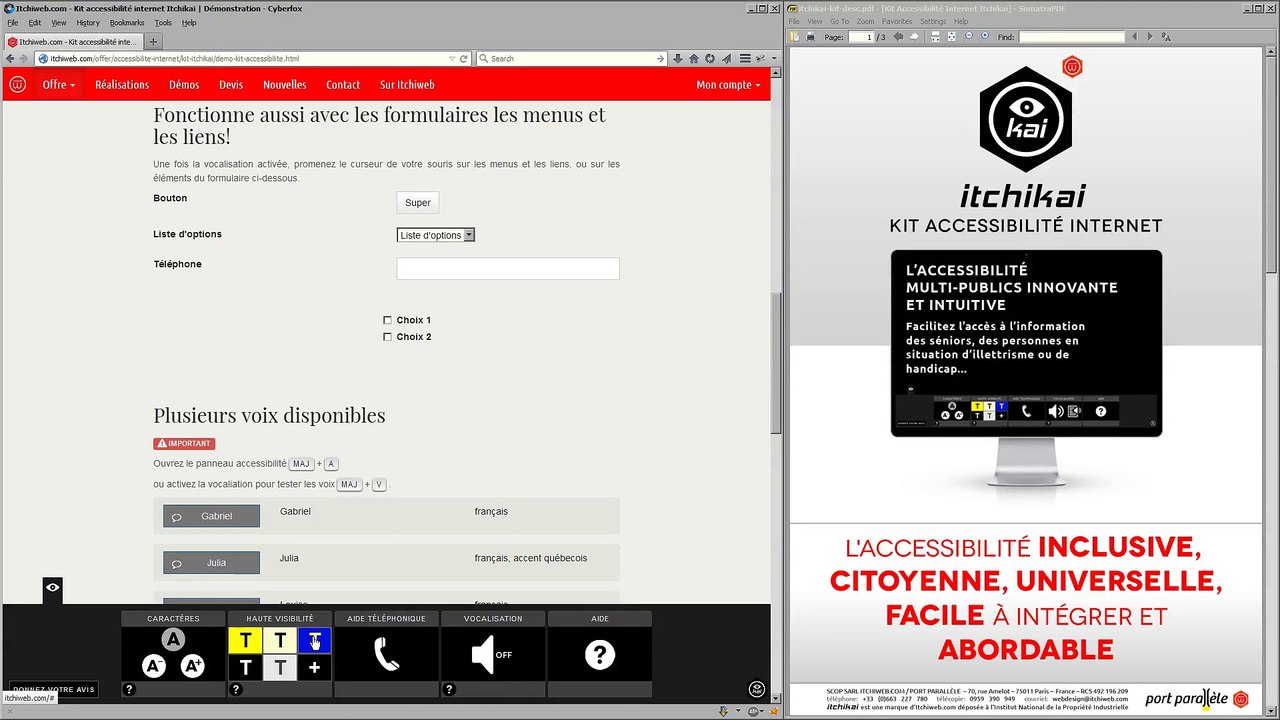The height and width of the screenshot is (720, 1280).
Task: Reset character size with the grey A icon
Action: click(173, 640)
